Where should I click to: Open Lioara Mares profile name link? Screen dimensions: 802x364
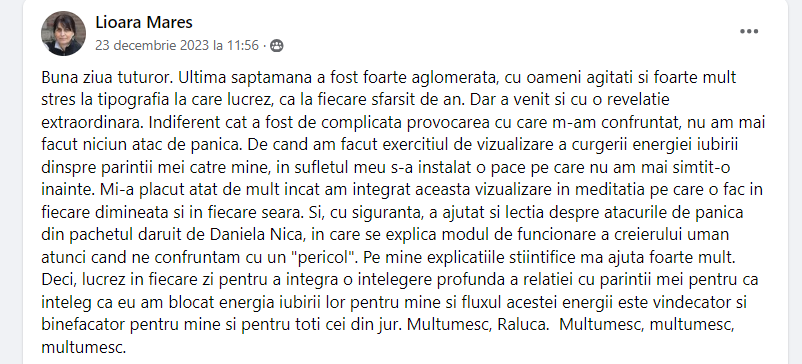(144, 22)
